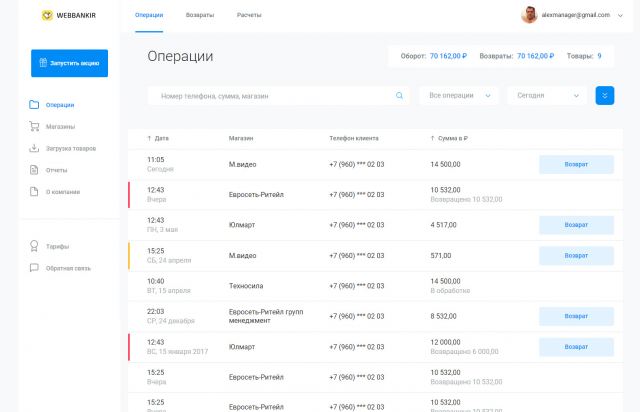This screenshot has width=640, height=412.
Task: Click Возврат for the 571,00 М.видео row
Action: (576, 256)
